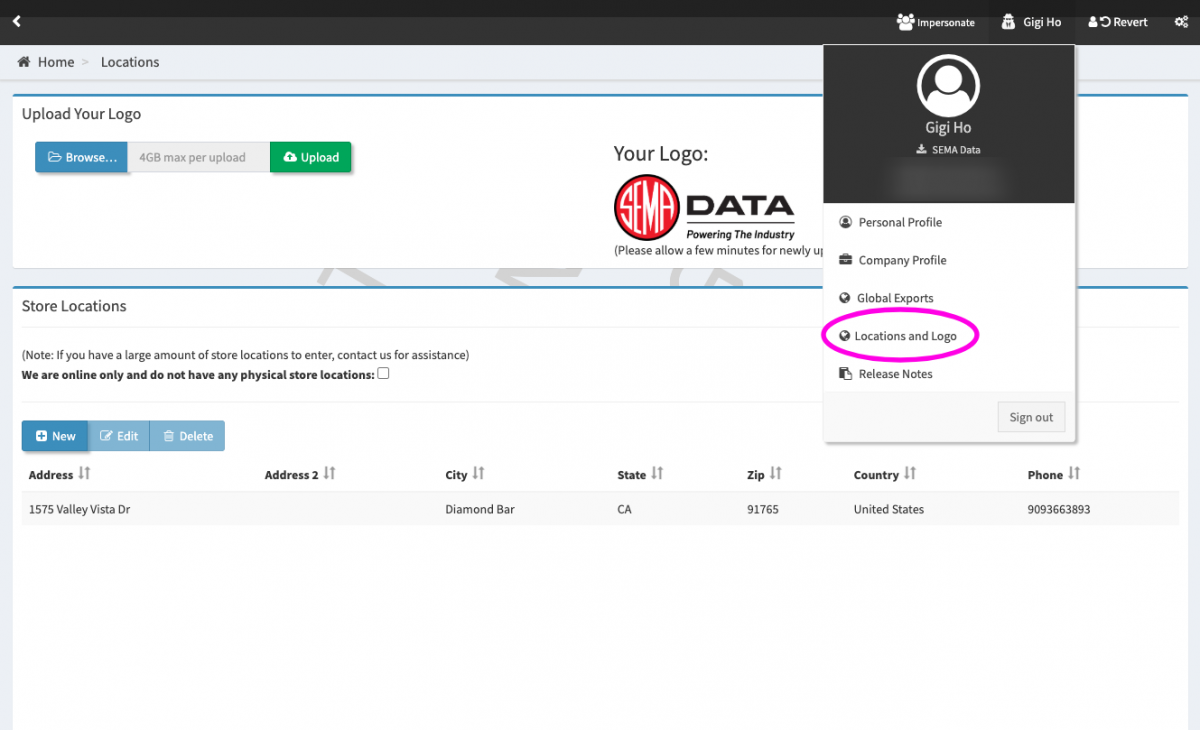
Task: Add a New store location
Action: pos(55,436)
